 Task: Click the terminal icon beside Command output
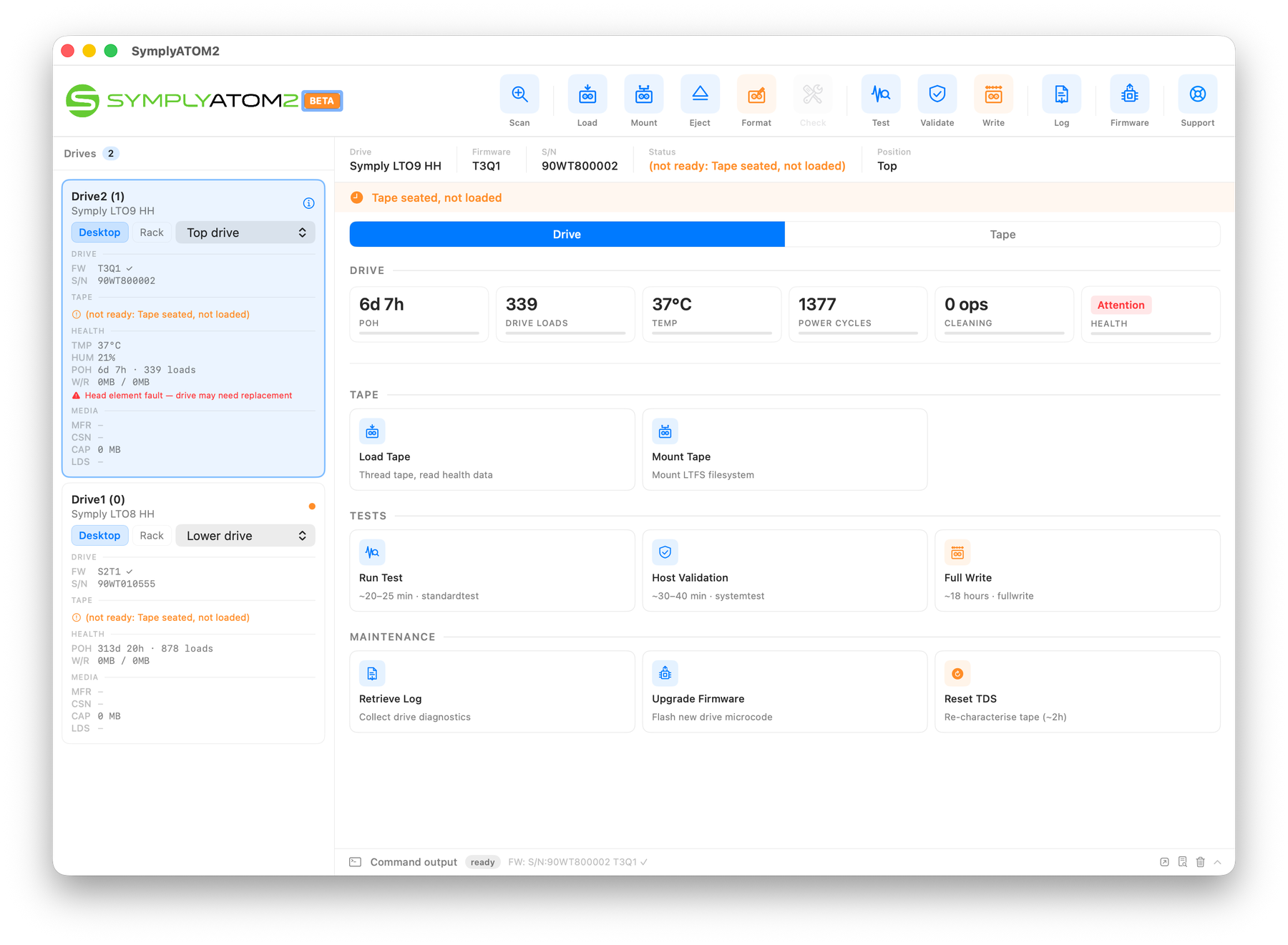(355, 862)
